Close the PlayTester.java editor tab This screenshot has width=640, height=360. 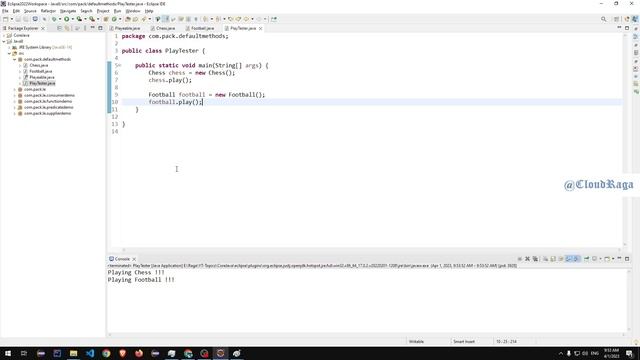pyautogui.click(x=260, y=28)
